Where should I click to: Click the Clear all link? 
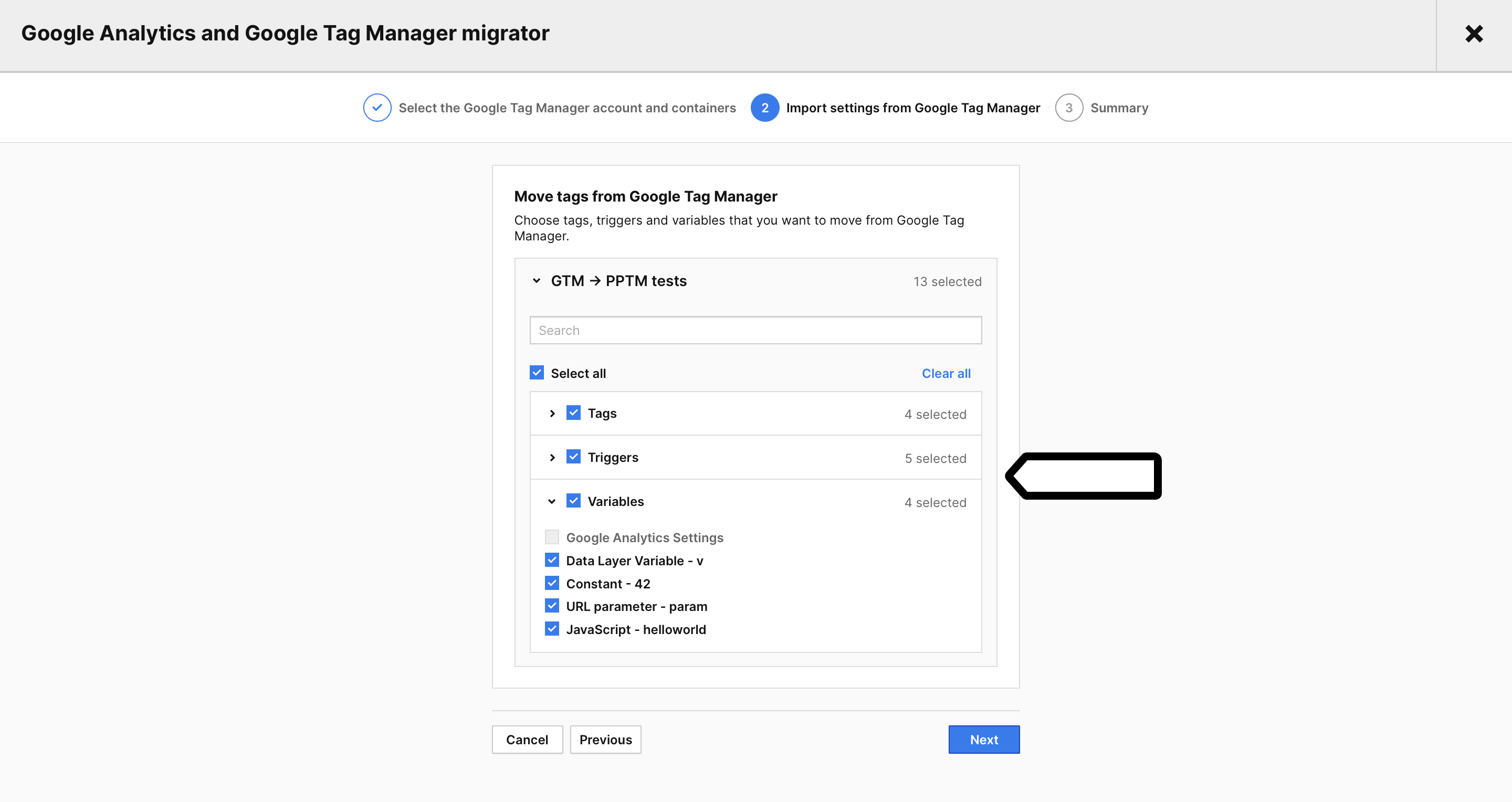click(946, 373)
